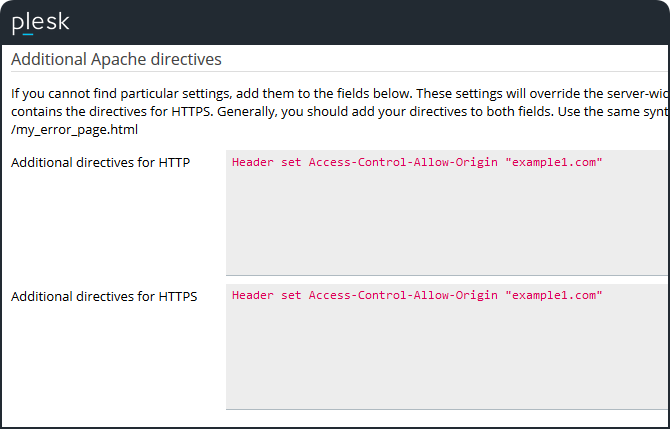Click the 'Additional directives for HTTPS' label
Image resolution: width=670 pixels, height=429 pixels.
point(104,296)
